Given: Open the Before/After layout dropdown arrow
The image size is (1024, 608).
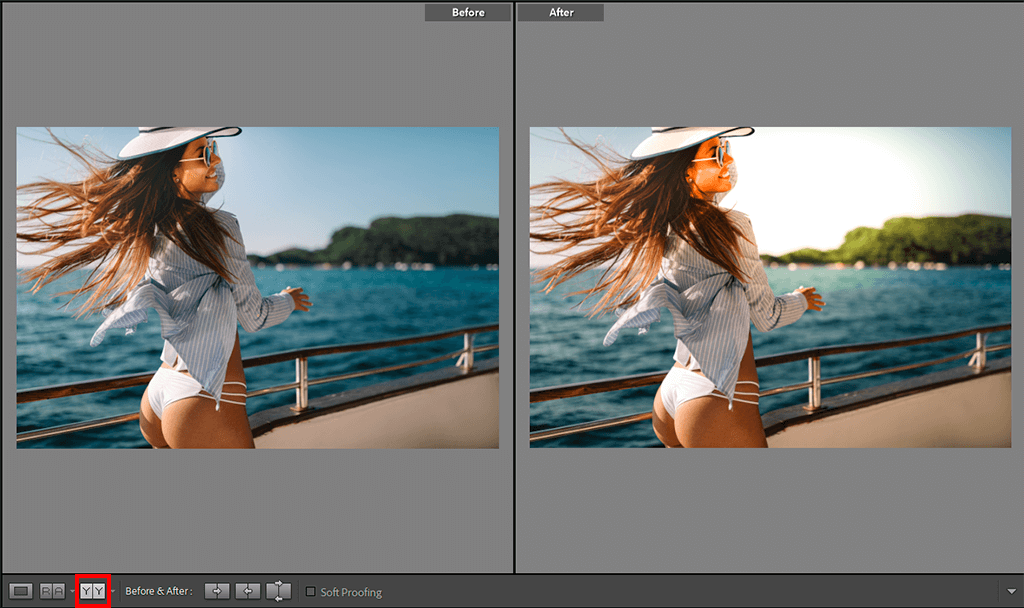Looking at the screenshot, I should click(113, 592).
